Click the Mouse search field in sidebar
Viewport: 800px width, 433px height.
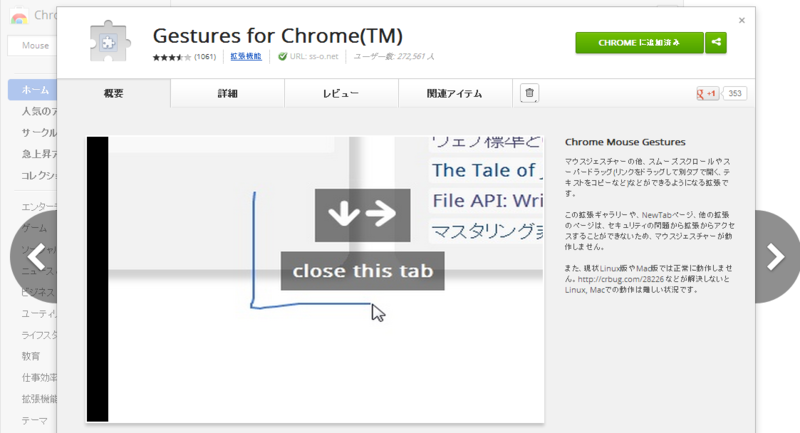click(x=33, y=45)
